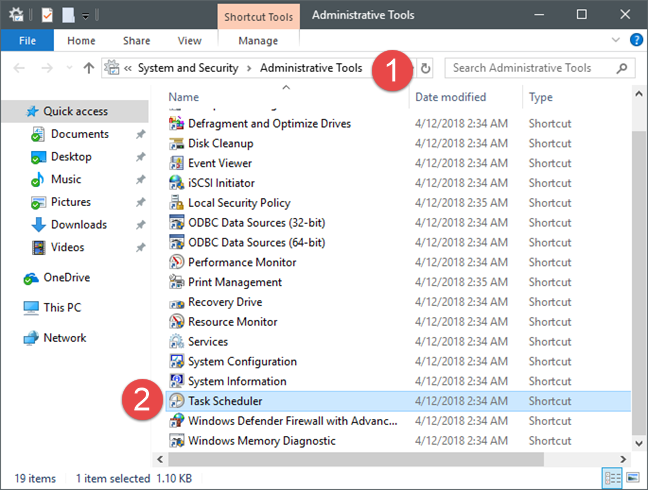Click the breadcrumb chevron after System and Security
This screenshot has width=648, height=490.
tap(249, 68)
